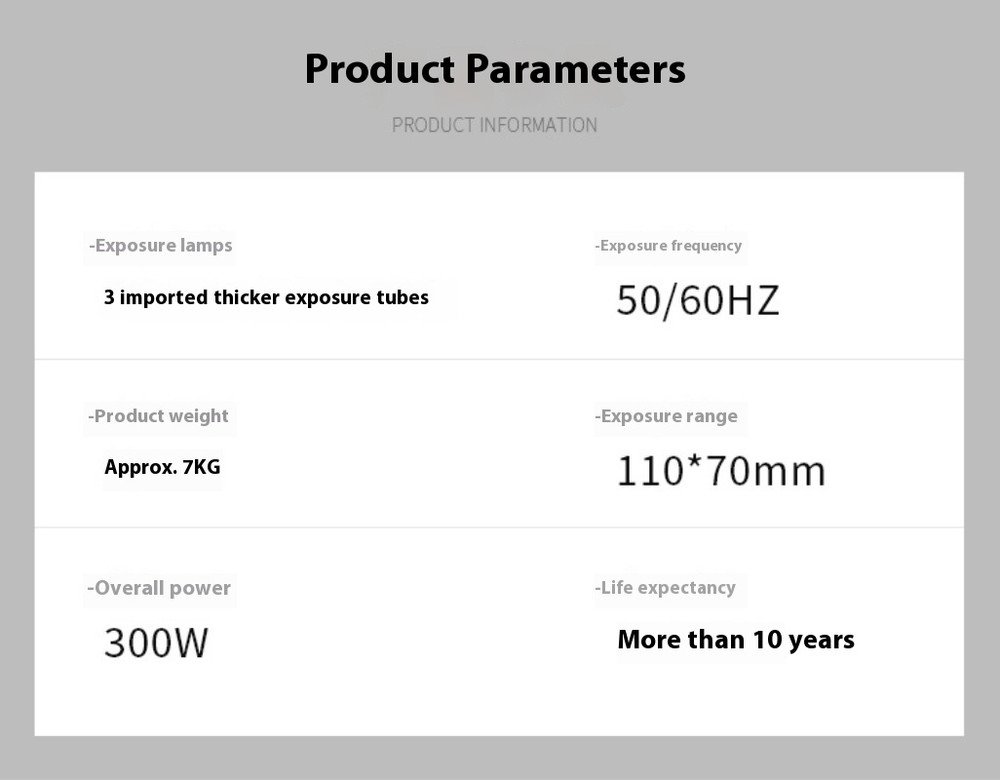
Task: Select the "-Exposure frequency" label
Action: click(x=668, y=246)
